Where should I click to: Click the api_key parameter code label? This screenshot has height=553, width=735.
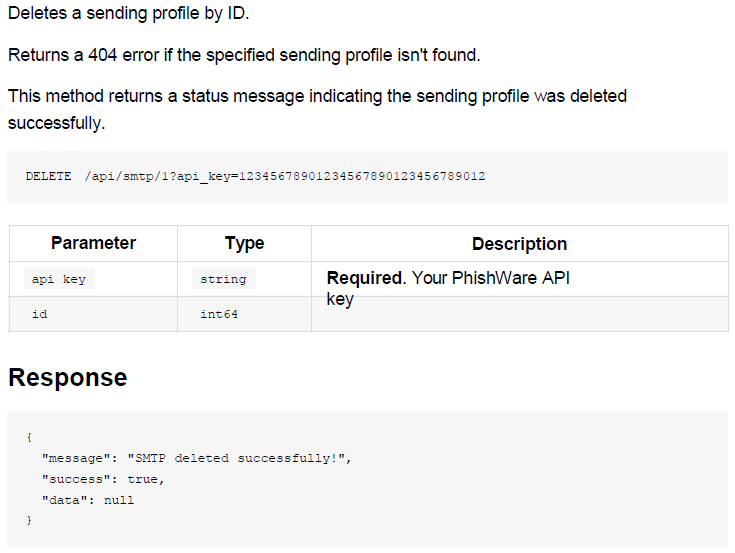pyautogui.click(x=59, y=279)
